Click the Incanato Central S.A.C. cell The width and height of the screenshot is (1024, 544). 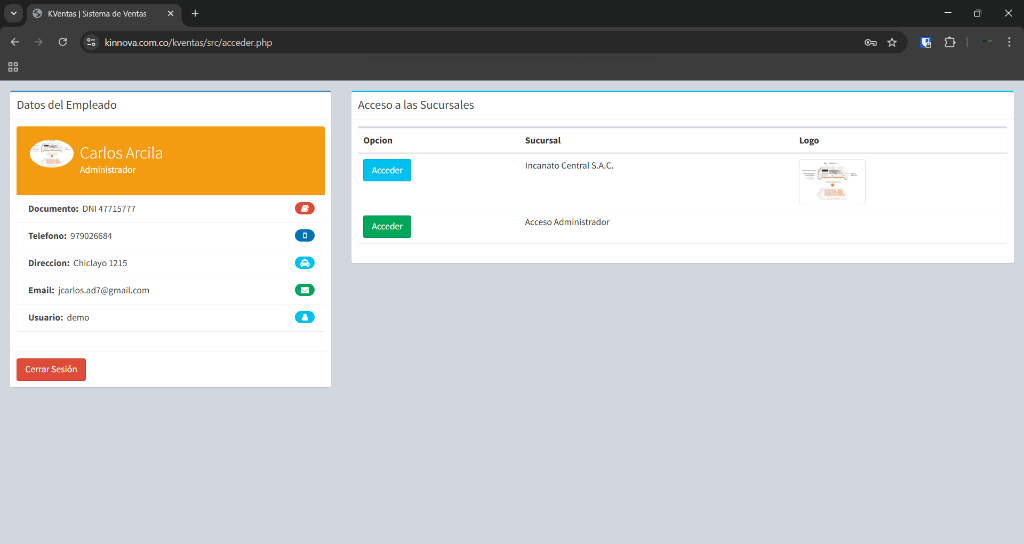pos(569,166)
